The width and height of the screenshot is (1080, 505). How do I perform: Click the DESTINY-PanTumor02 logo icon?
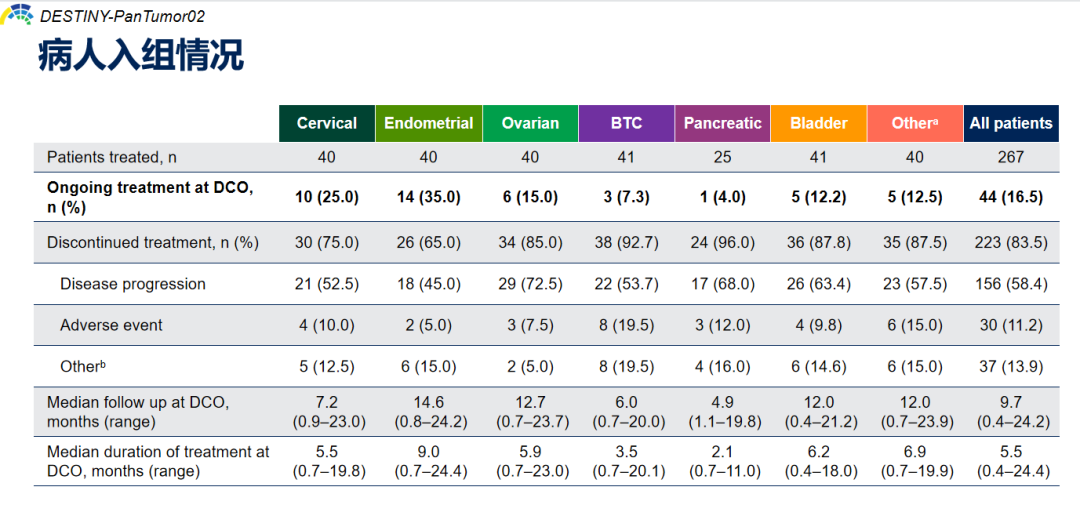pos(19,15)
